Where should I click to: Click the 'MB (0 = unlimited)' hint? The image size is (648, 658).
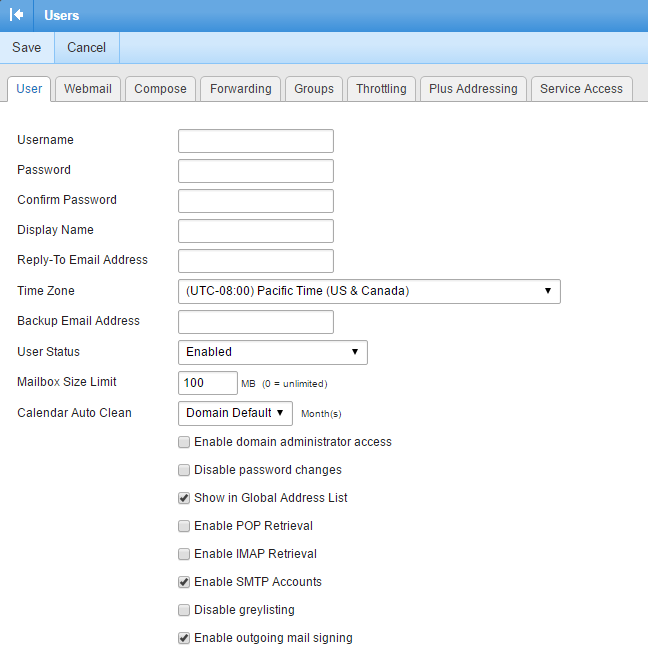pyautogui.click(x=284, y=384)
